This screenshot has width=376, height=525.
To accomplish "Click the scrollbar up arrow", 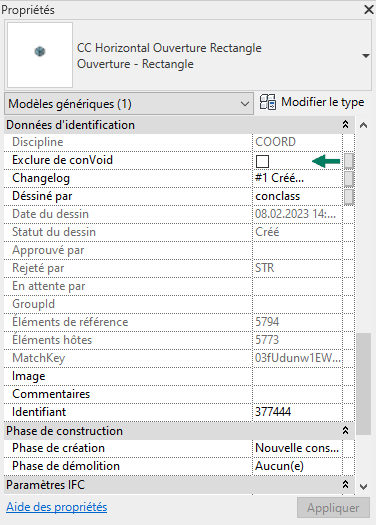I will 364,125.
